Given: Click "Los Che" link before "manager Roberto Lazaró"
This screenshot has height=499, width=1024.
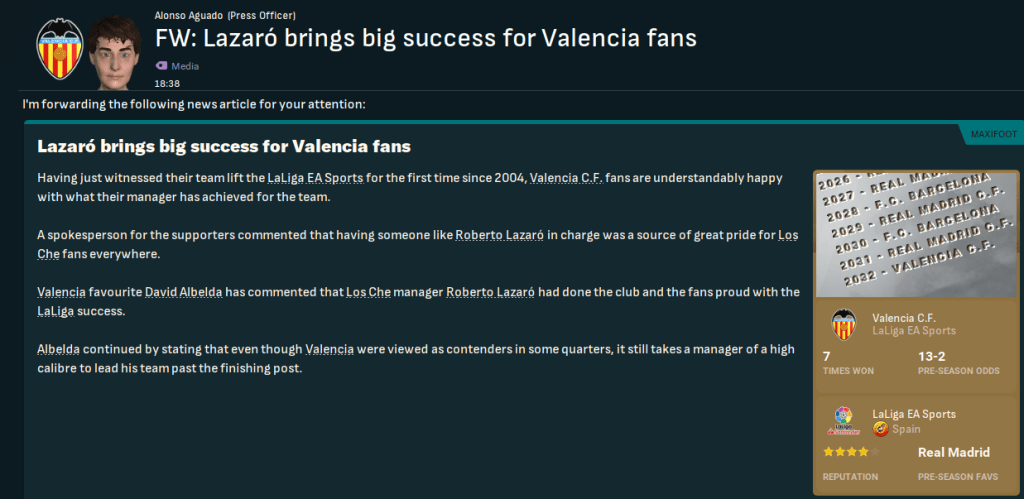Looking at the screenshot, I should [367, 292].
